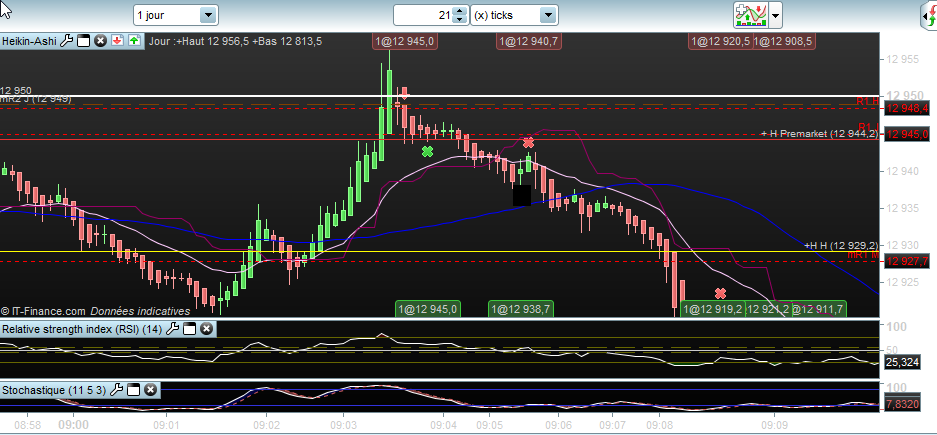Open RSI indicator settings wrench
Screen dimensions: 937x435
point(172,329)
